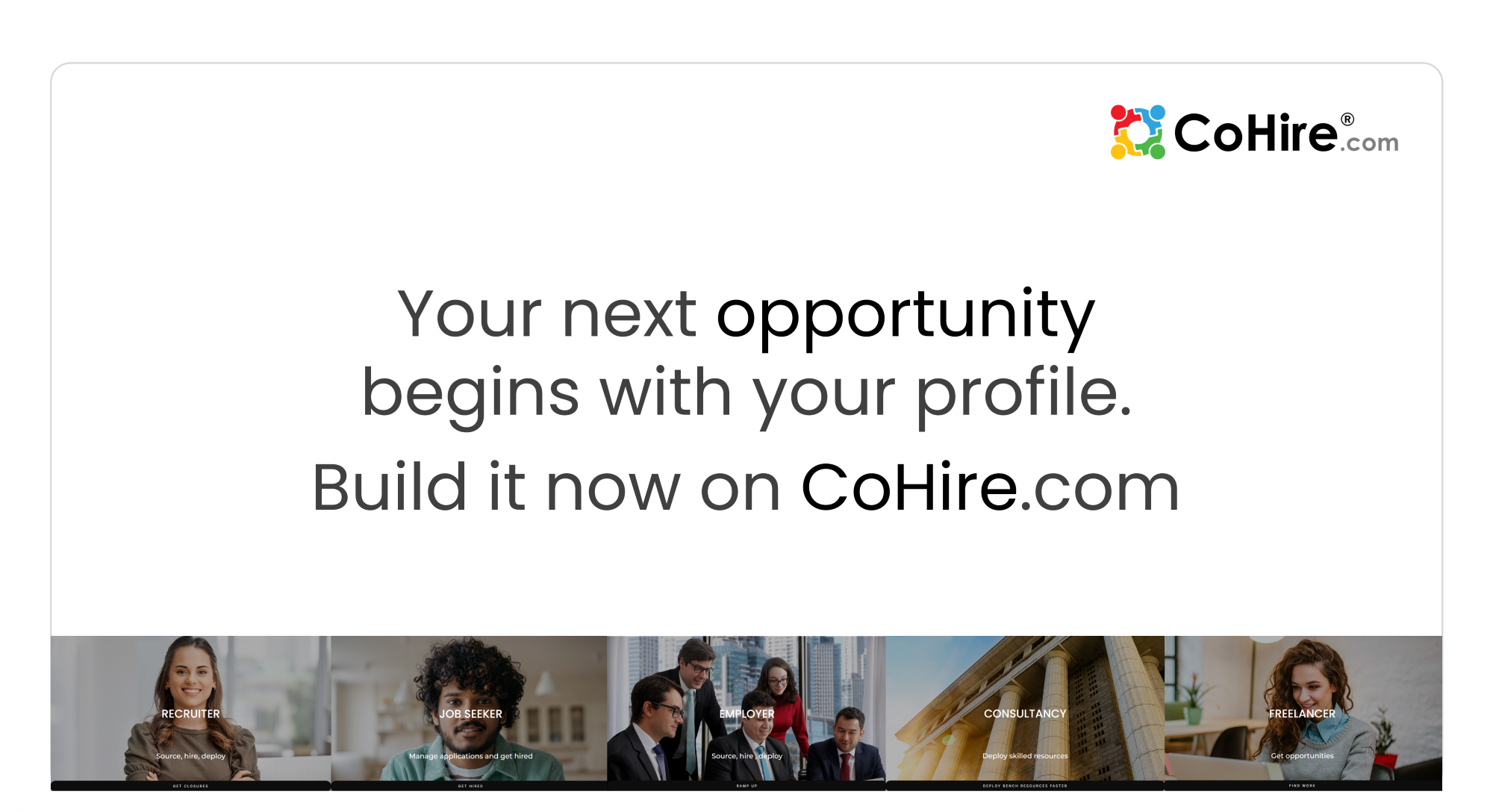Viewport: 1493px width, 812px height.
Task: Select the FREELANCER card title
Action: (1302, 714)
